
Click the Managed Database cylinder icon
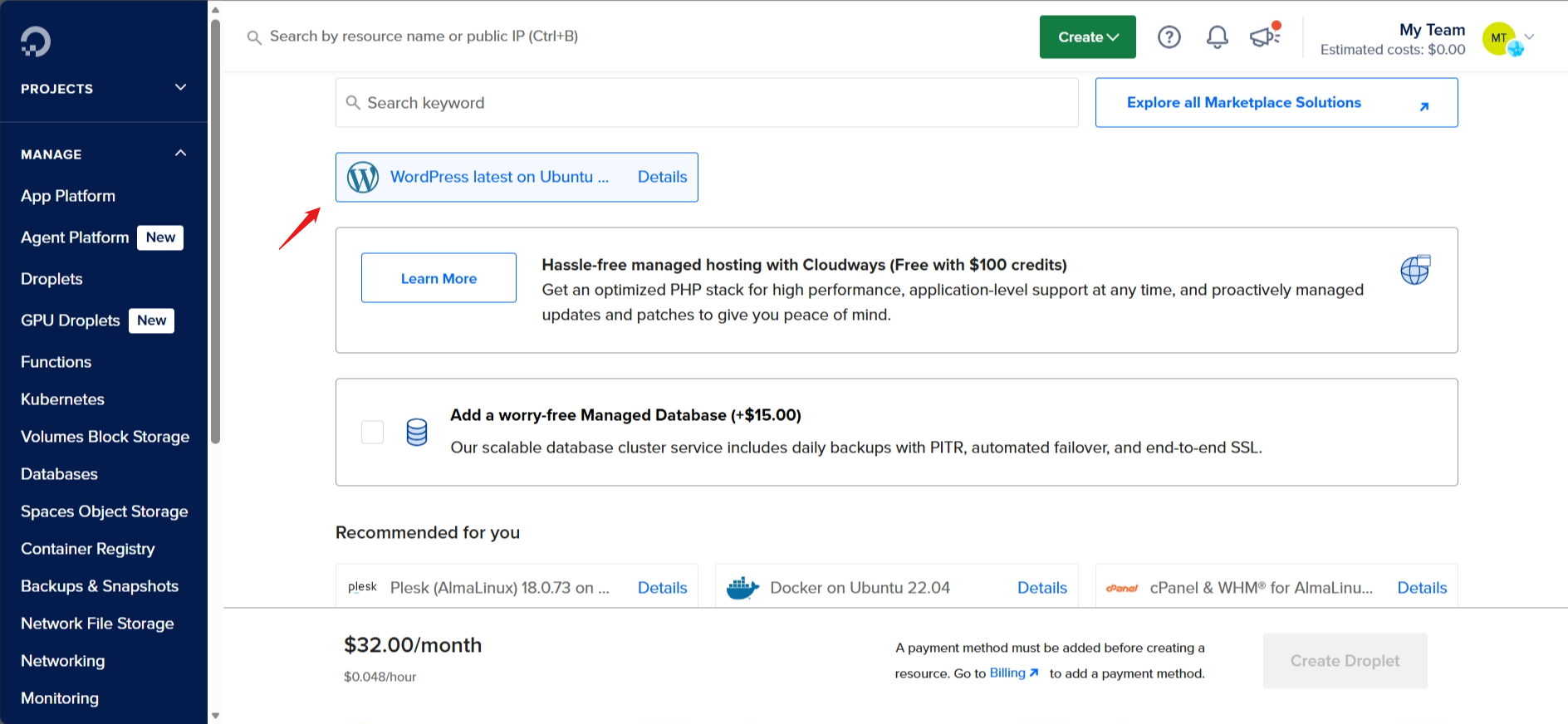click(x=417, y=432)
